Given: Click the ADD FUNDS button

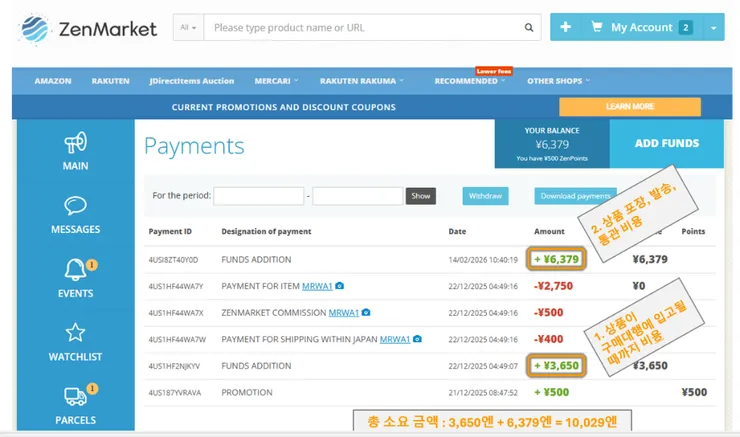Looking at the screenshot, I should (x=666, y=143).
